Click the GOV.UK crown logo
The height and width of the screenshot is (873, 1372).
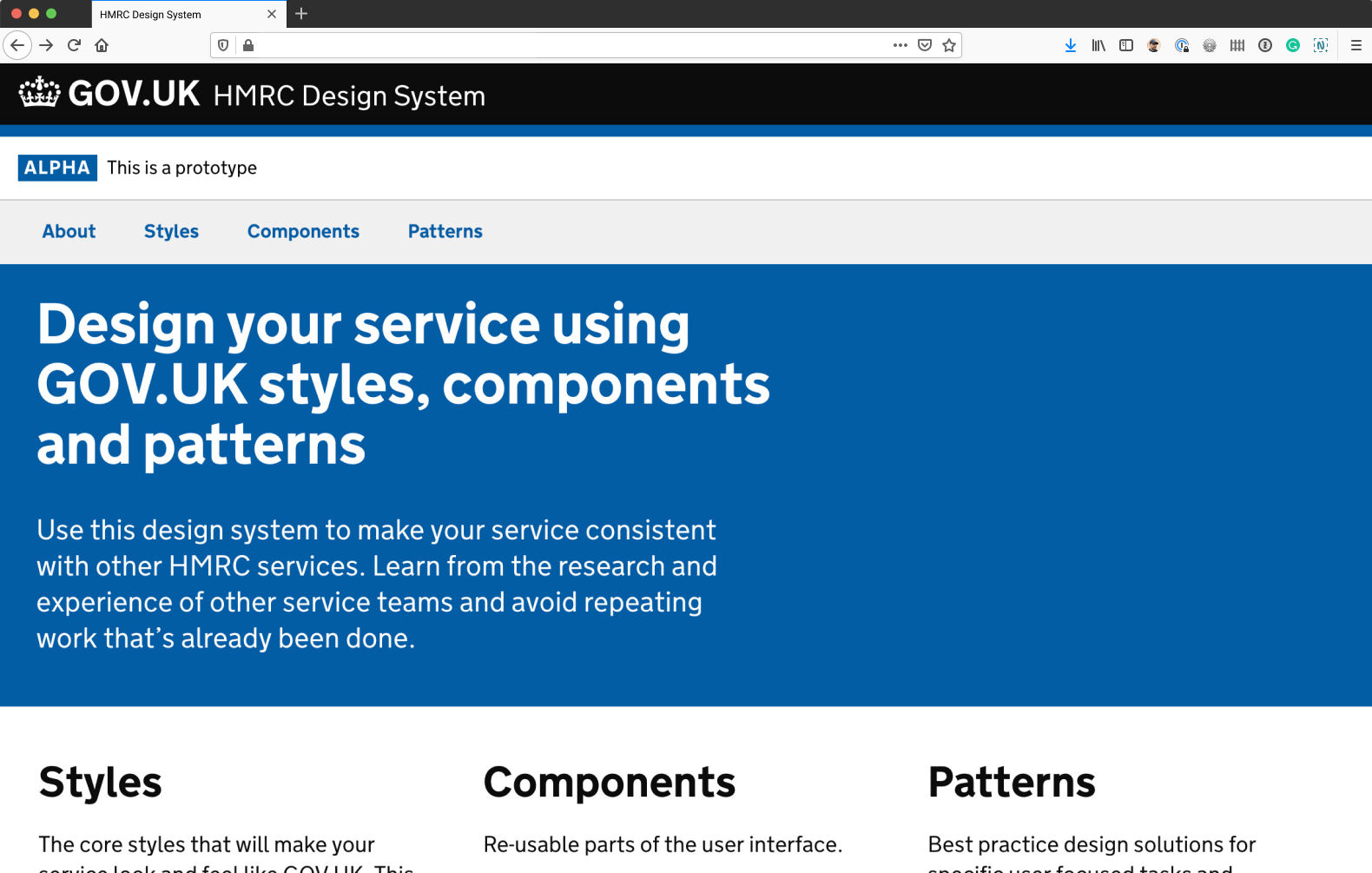click(x=40, y=92)
